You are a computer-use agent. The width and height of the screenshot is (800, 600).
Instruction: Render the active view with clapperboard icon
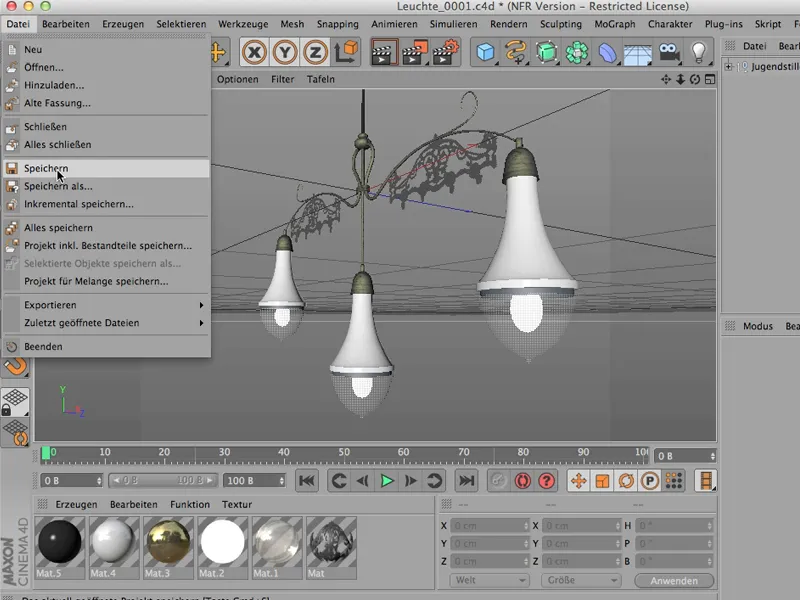click(384, 52)
